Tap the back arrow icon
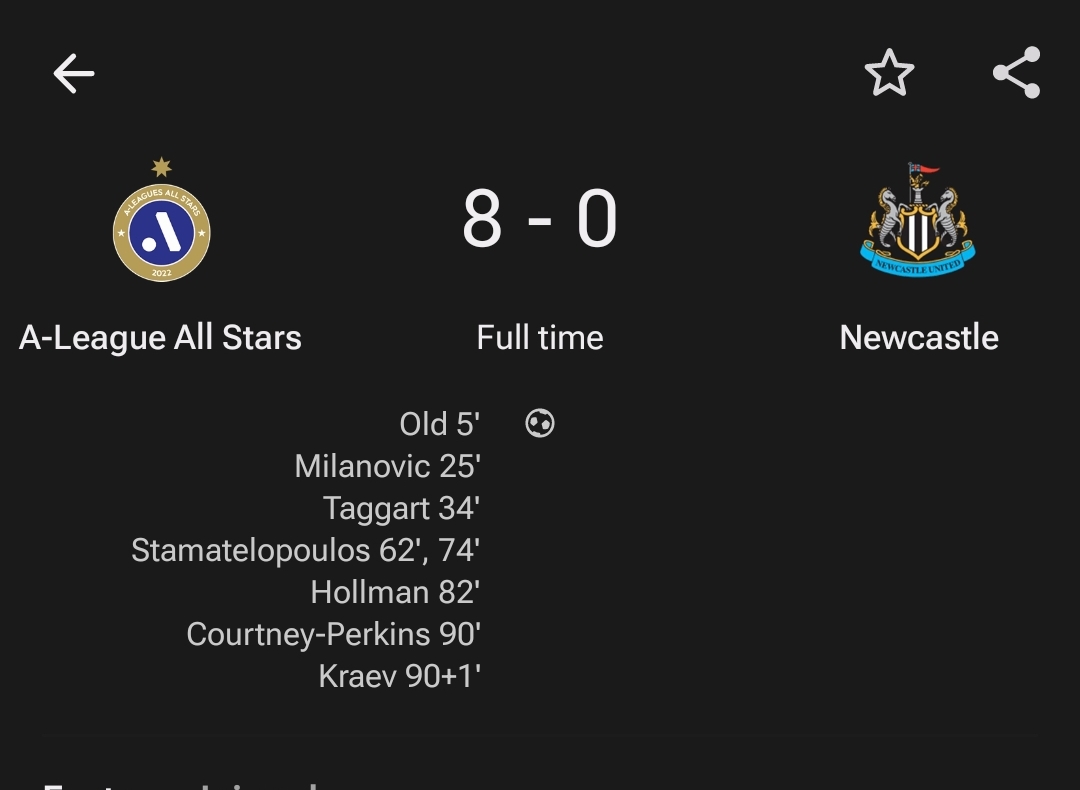 click(74, 74)
